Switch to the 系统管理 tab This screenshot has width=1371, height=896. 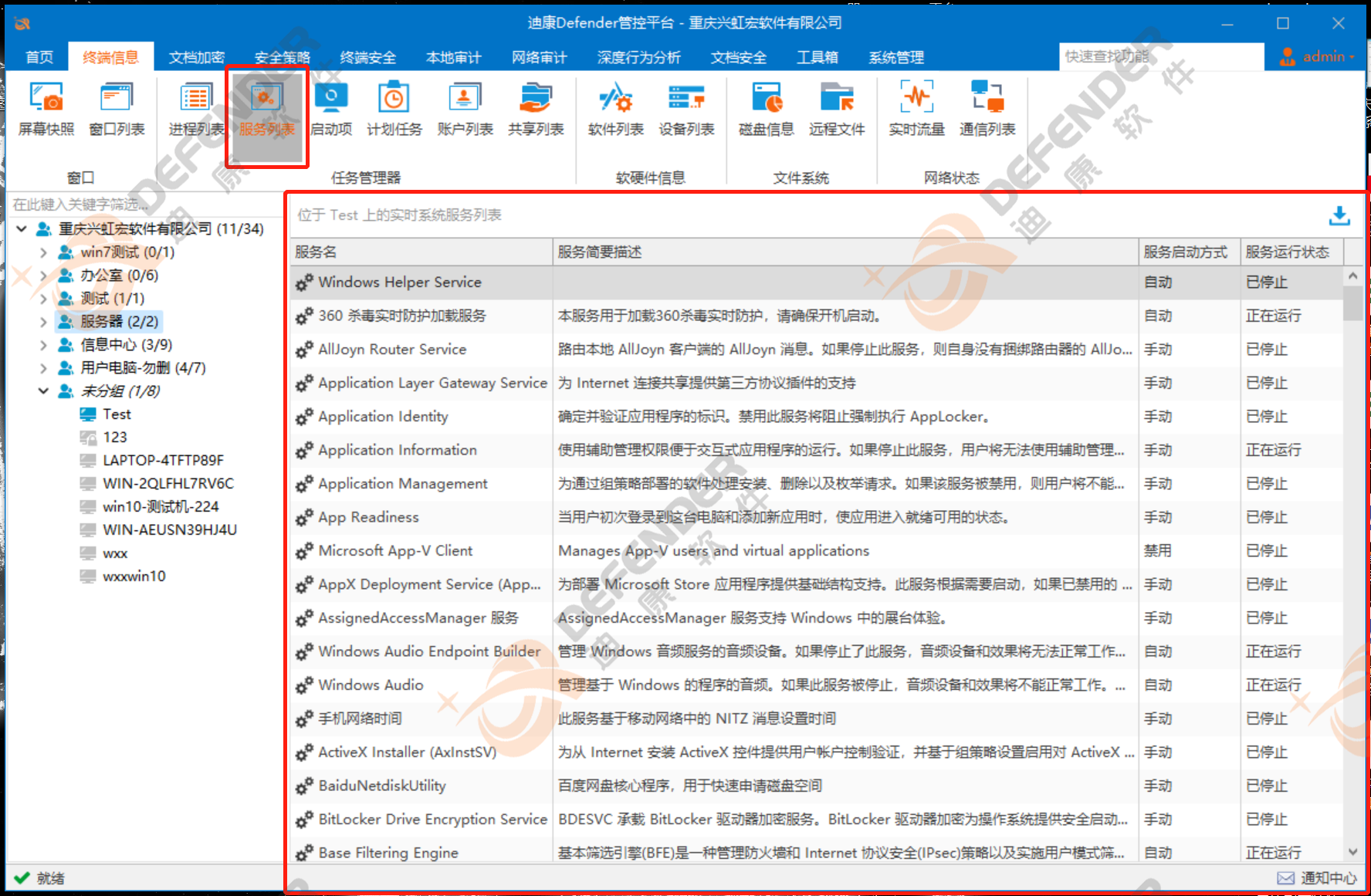point(895,57)
